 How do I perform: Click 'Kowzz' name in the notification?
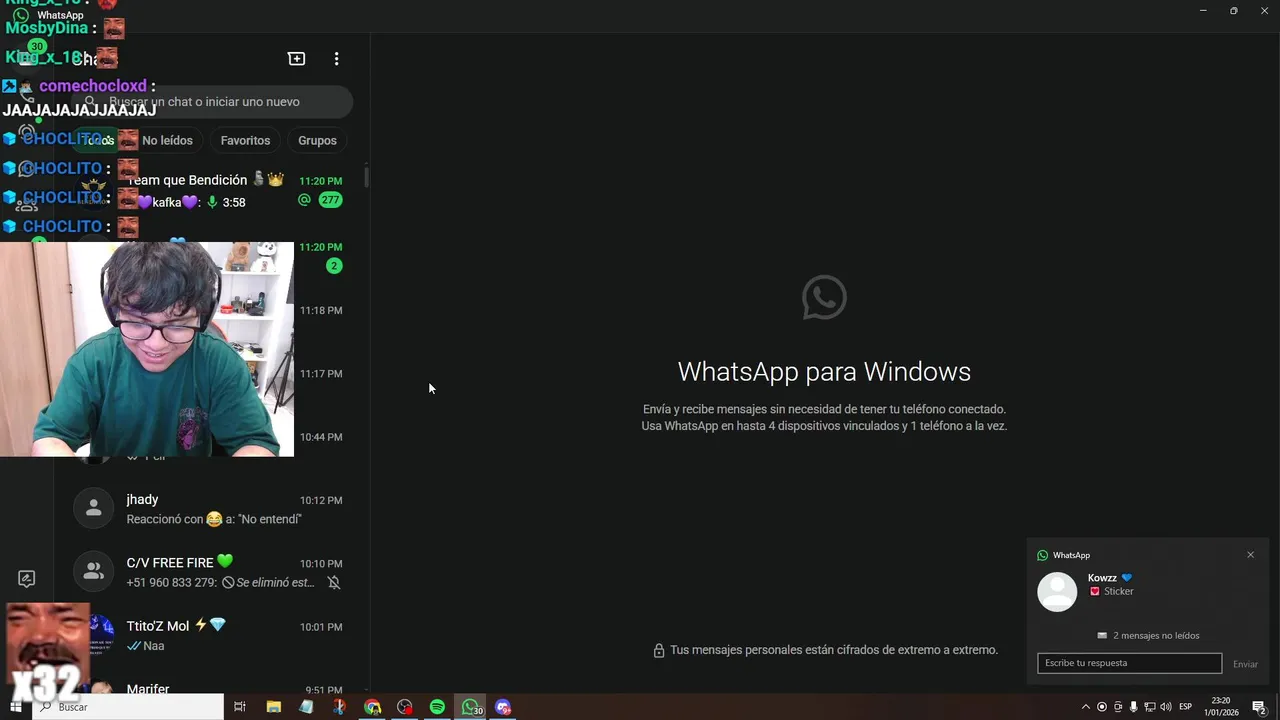pyautogui.click(x=1102, y=578)
